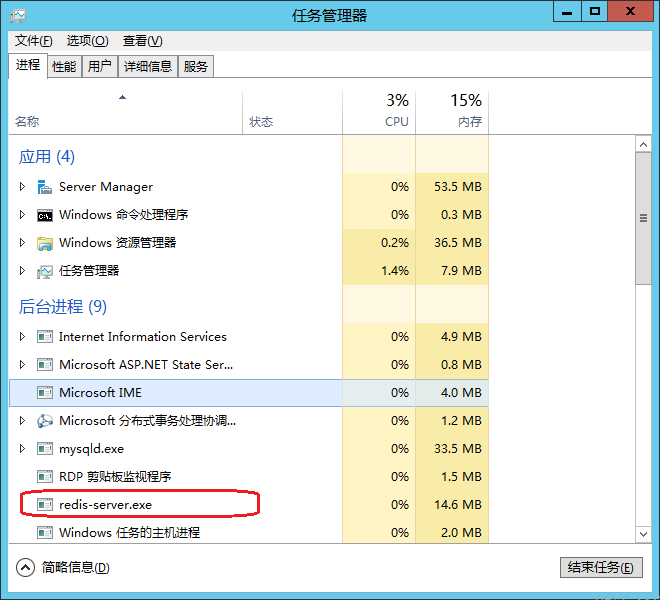Click the scrollbar up arrow
This screenshot has height=600, width=660.
pos(643,144)
